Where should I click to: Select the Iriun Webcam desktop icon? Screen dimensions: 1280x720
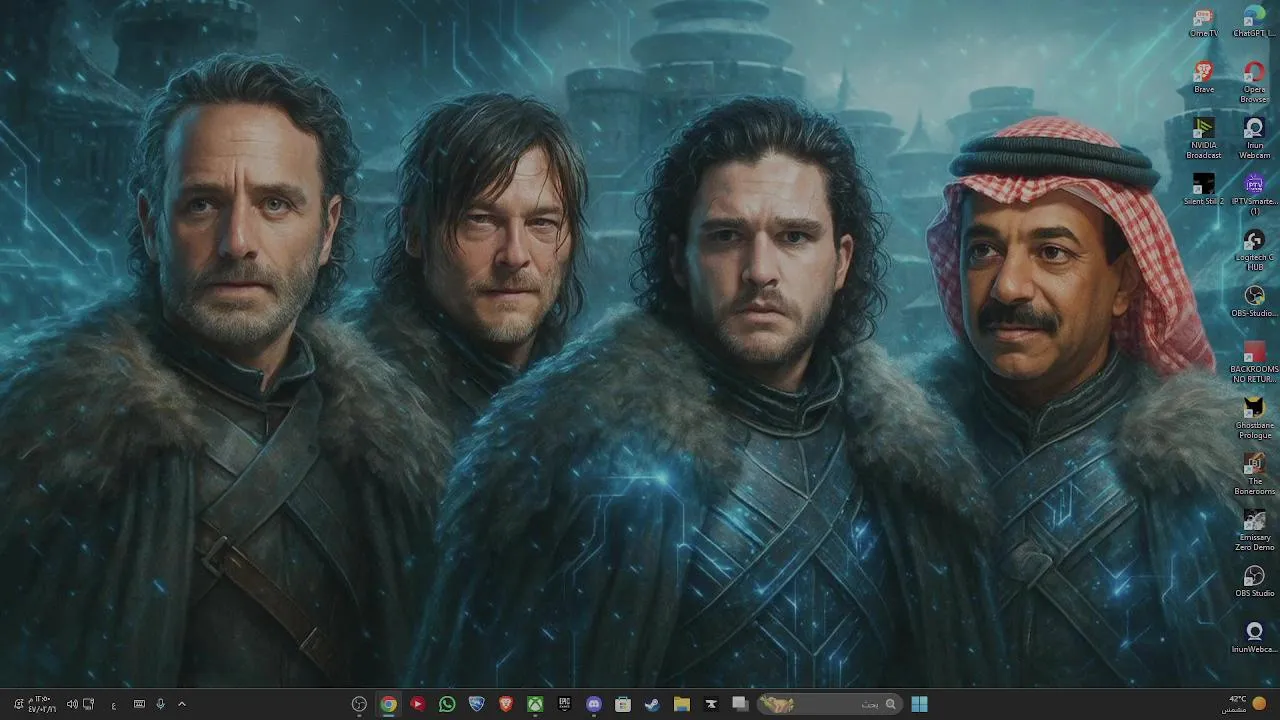1254,138
